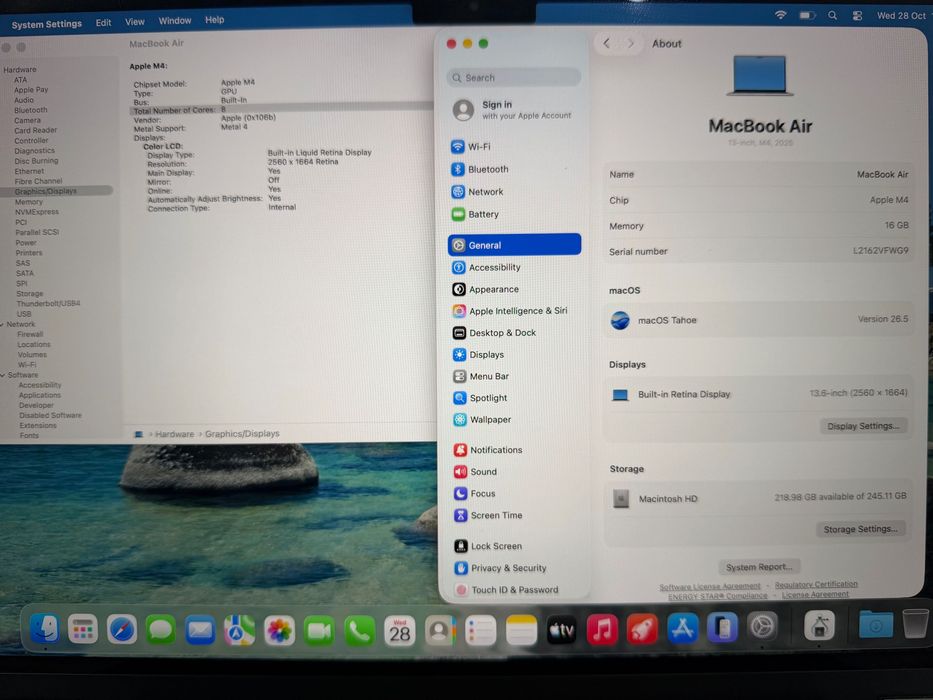Viewport: 933px width, 700px height.
Task: Launch Finder from the Dock
Action: pyautogui.click(x=45, y=629)
